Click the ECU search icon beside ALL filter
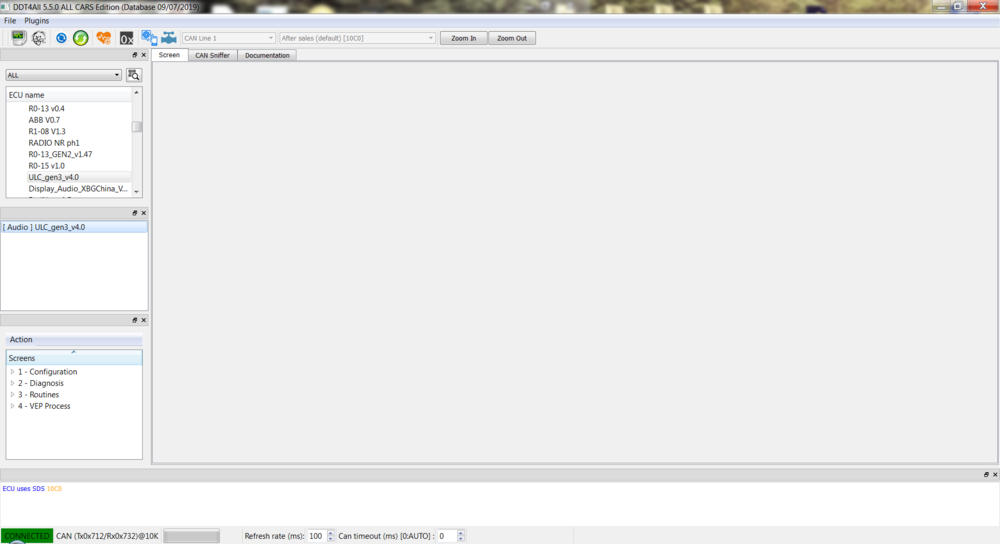Image resolution: width=1000 pixels, height=544 pixels. point(134,75)
